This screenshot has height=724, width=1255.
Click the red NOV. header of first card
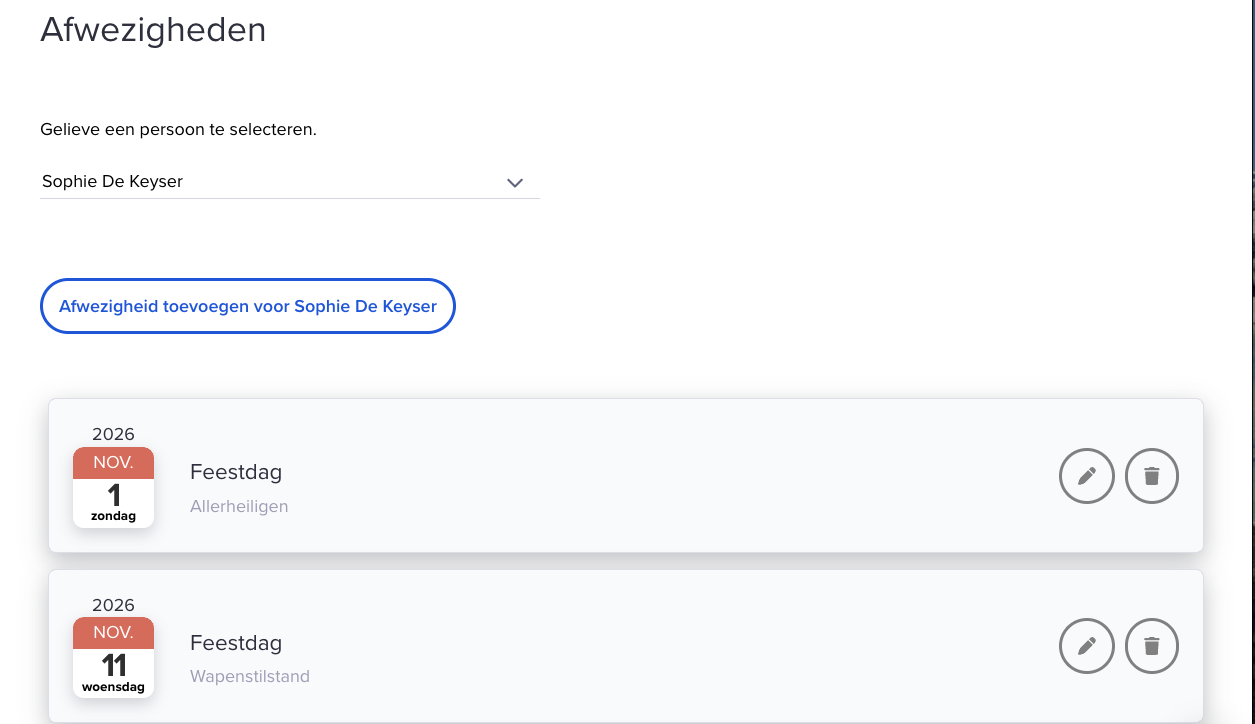(113, 463)
